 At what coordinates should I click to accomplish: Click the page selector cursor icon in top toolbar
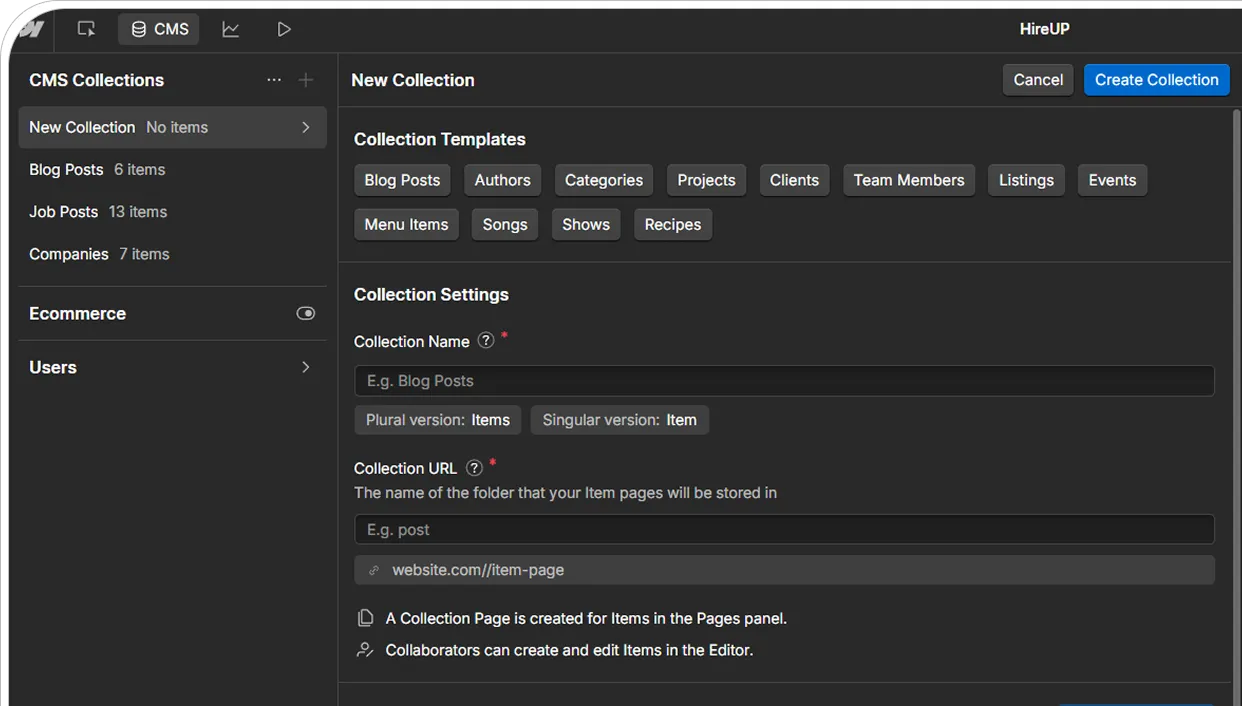[x=86, y=29]
